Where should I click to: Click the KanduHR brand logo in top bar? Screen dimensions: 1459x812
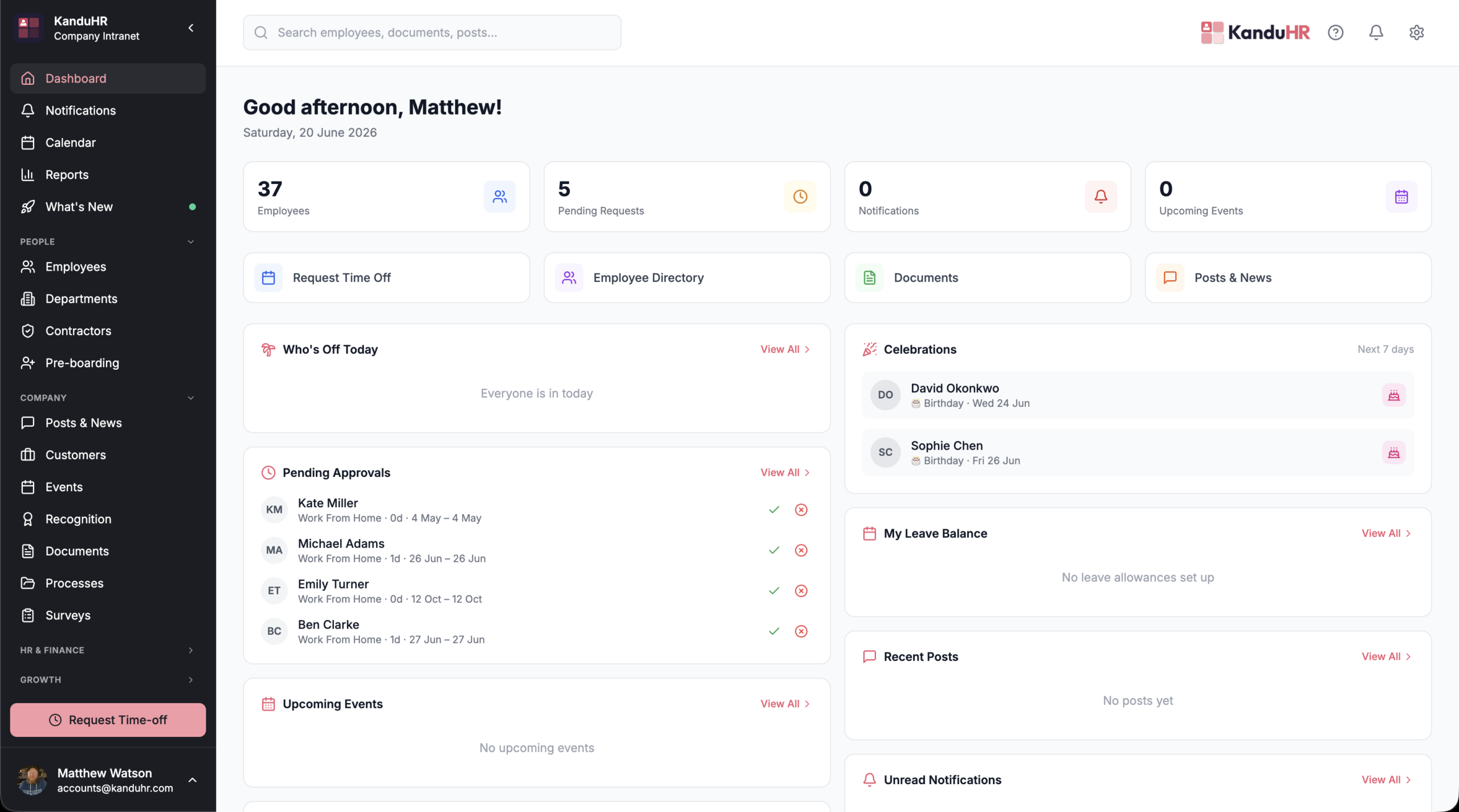(x=1255, y=32)
